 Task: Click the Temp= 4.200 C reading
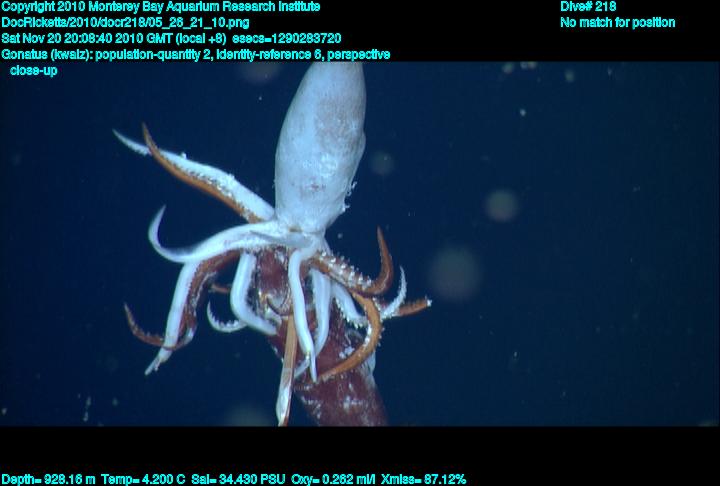143,480
